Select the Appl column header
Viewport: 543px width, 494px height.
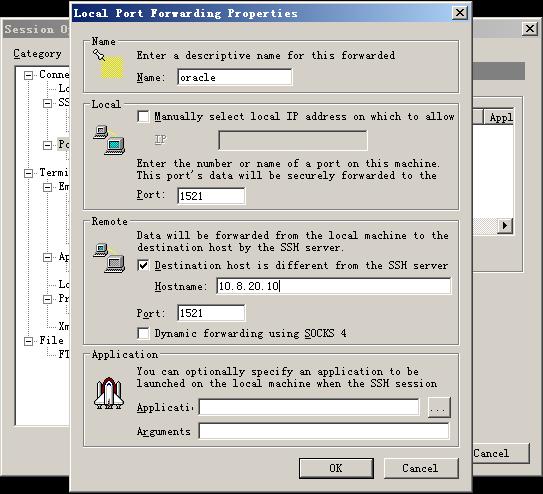pos(498,117)
